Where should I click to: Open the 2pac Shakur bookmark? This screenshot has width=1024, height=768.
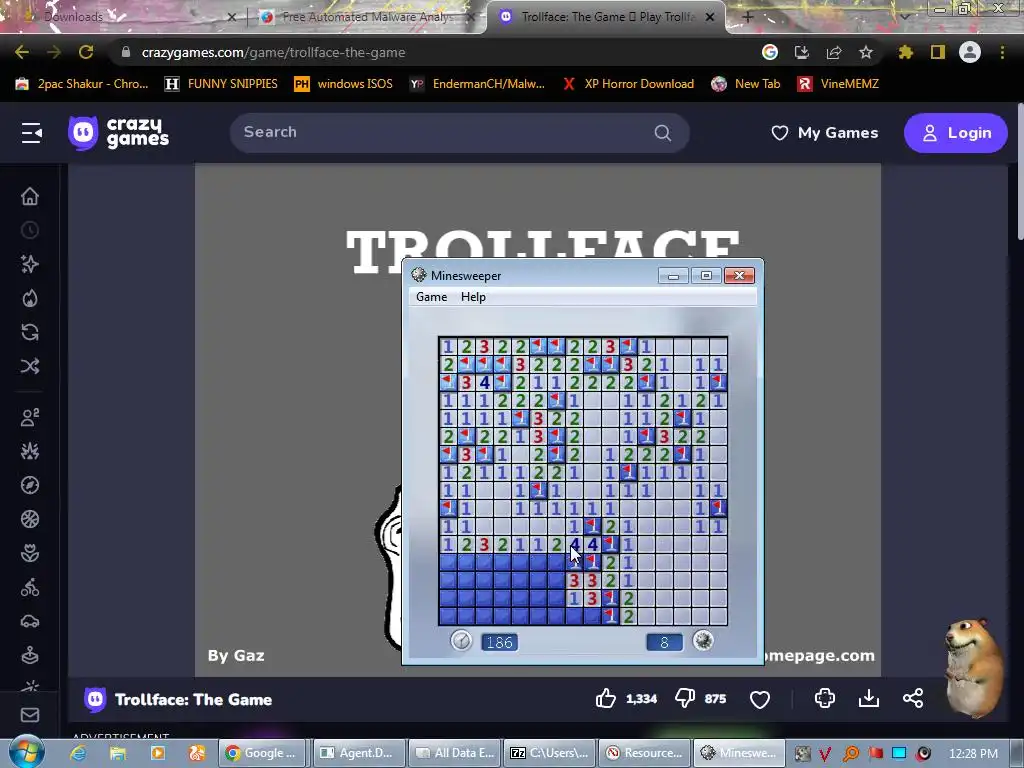coord(82,84)
